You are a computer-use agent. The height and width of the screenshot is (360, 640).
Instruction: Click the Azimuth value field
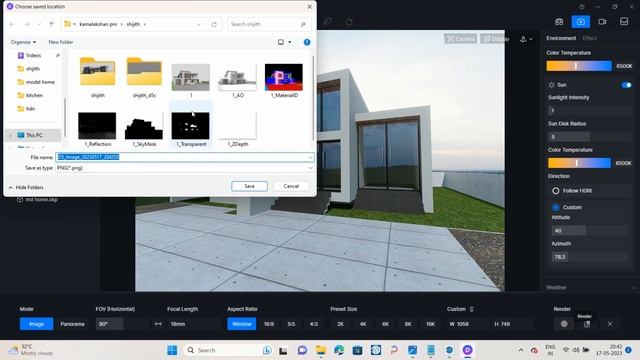click(589, 257)
